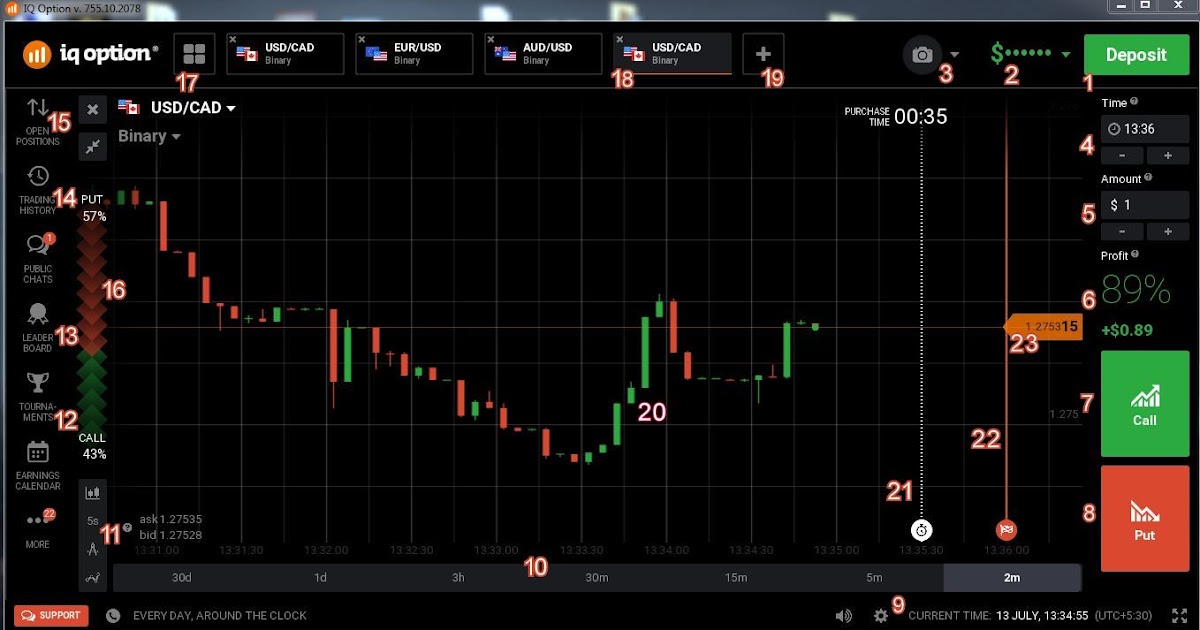1200x630 pixels.
Task: Close the AUD/USD tab
Action: (491, 40)
